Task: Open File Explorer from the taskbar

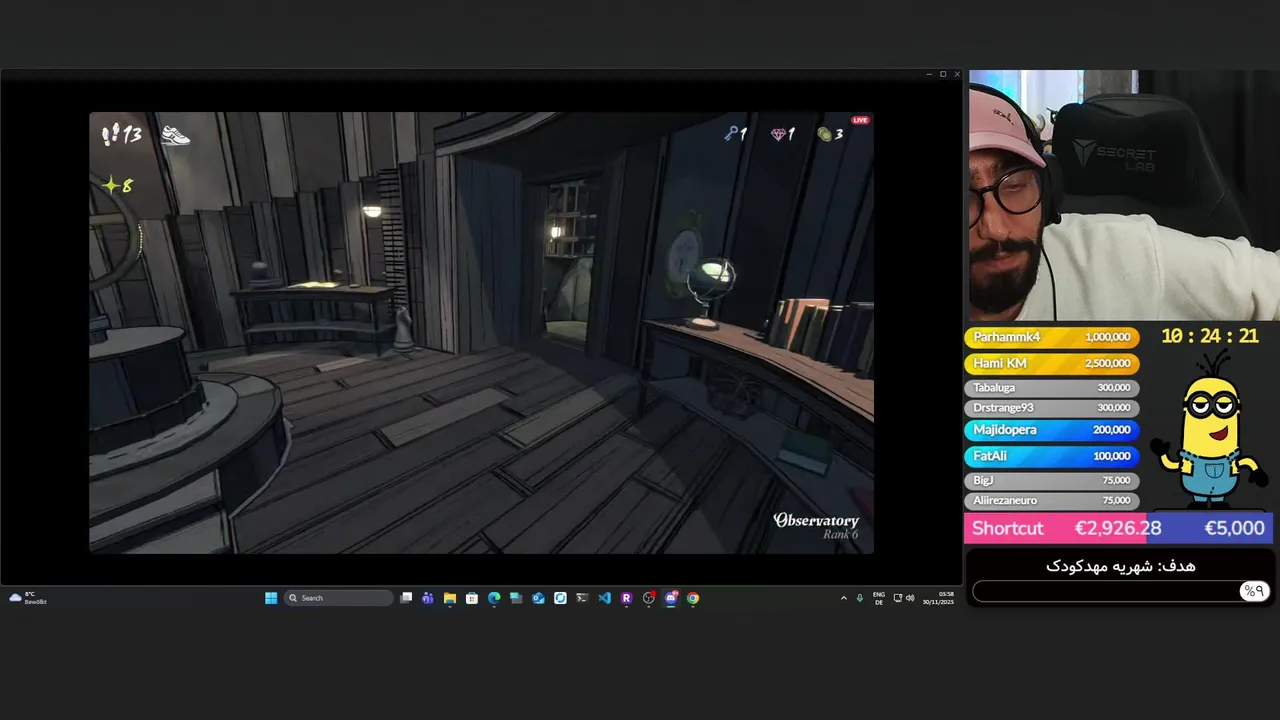Action: [x=450, y=598]
